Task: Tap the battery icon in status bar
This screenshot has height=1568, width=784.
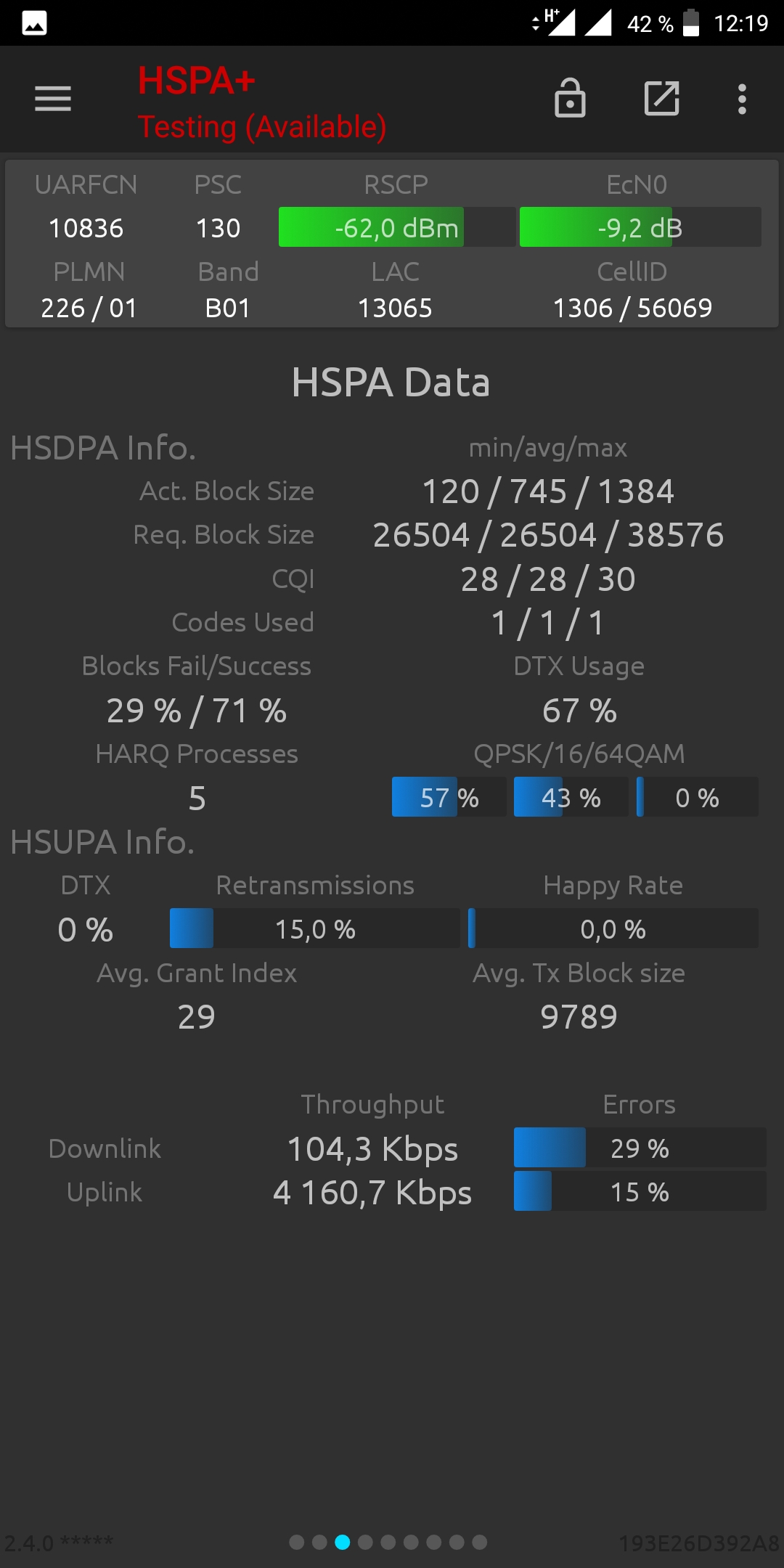Action: (691, 23)
